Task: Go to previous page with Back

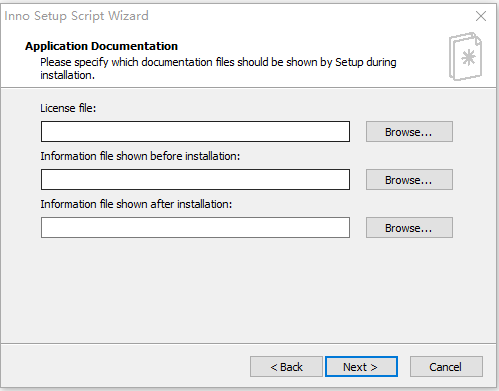Action: (286, 367)
